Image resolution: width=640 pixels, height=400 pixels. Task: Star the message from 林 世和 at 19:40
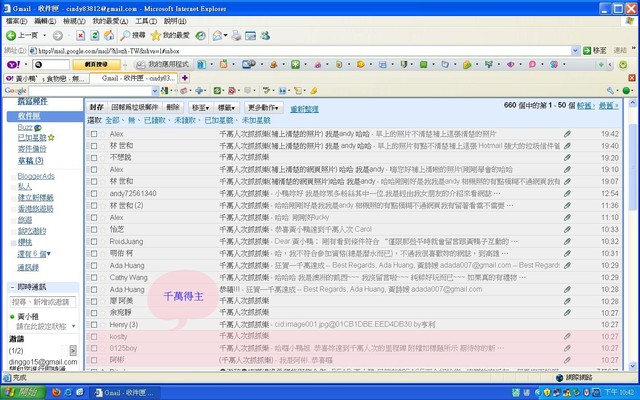(x=103, y=146)
